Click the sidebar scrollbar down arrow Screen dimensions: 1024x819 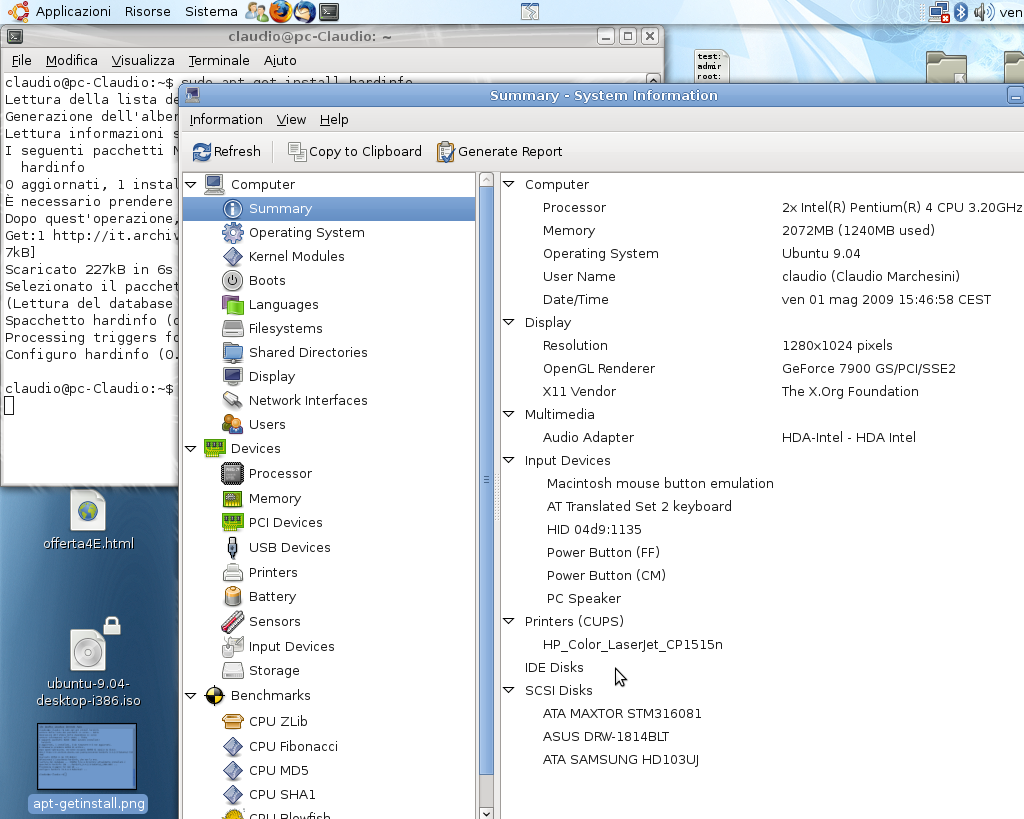pyautogui.click(x=486, y=813)
